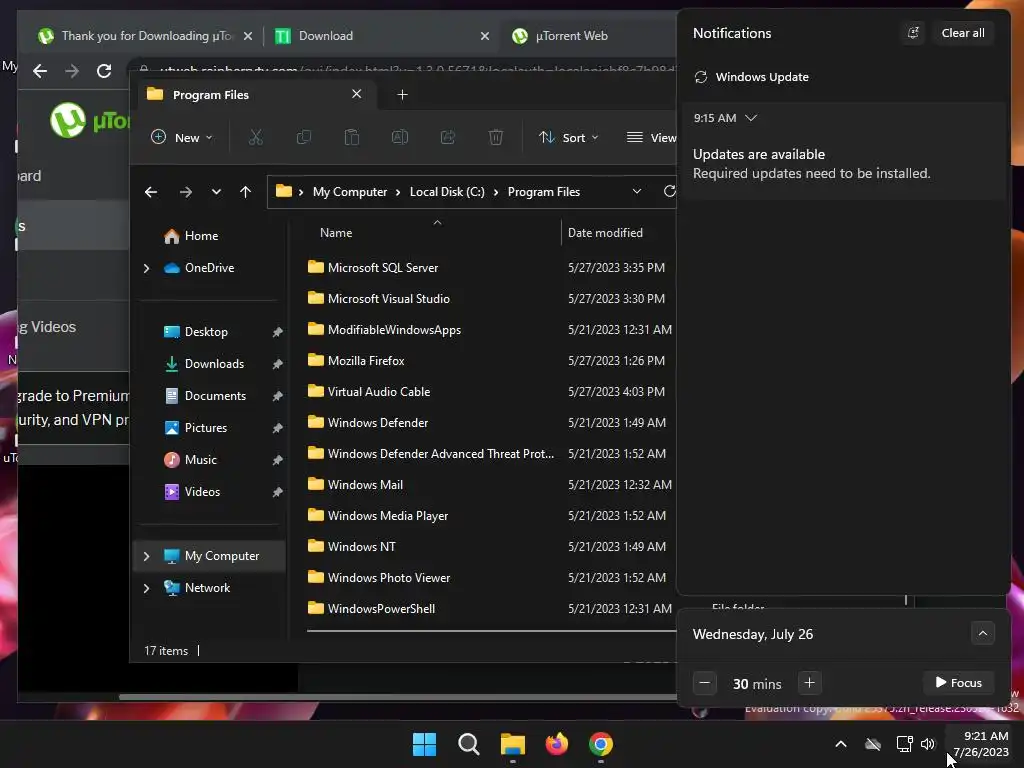
Task: Open notification settings icon beside Clear all
Action: click(913, 33)
